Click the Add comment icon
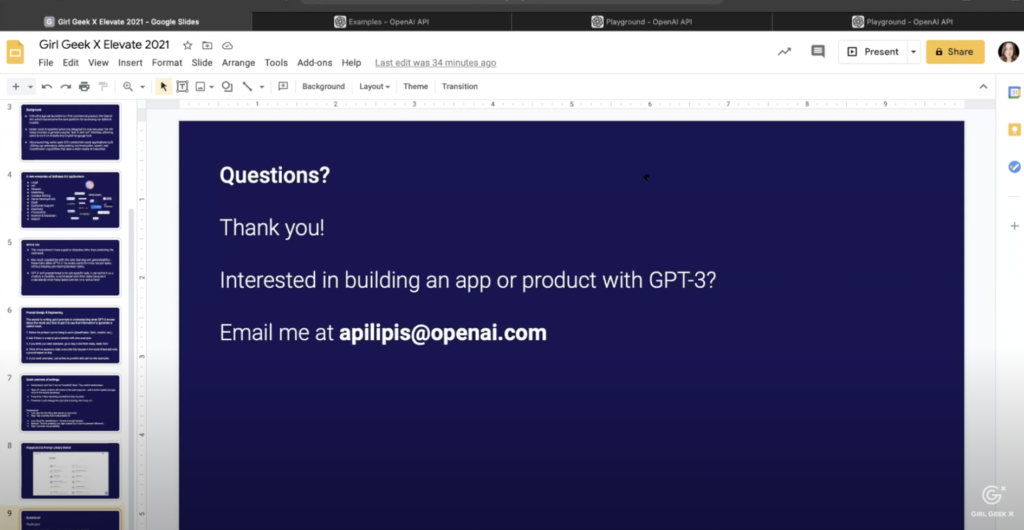1024x530 pixels. [x=283, y=86]
